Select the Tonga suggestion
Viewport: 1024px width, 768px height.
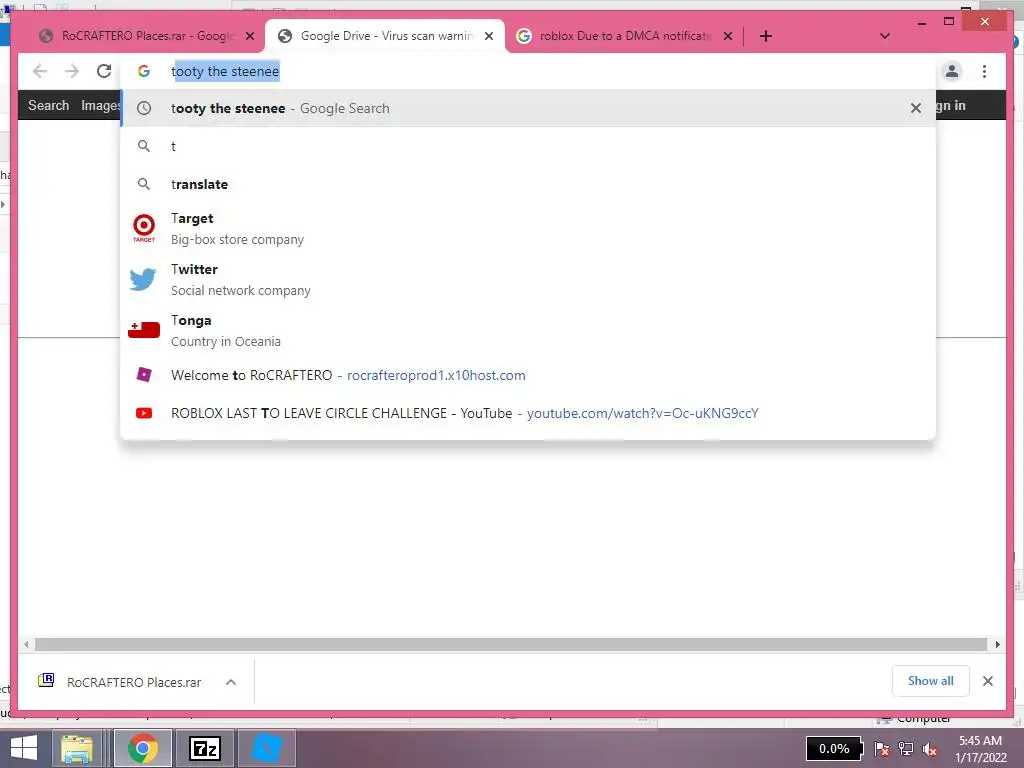(x=528, y=330)
